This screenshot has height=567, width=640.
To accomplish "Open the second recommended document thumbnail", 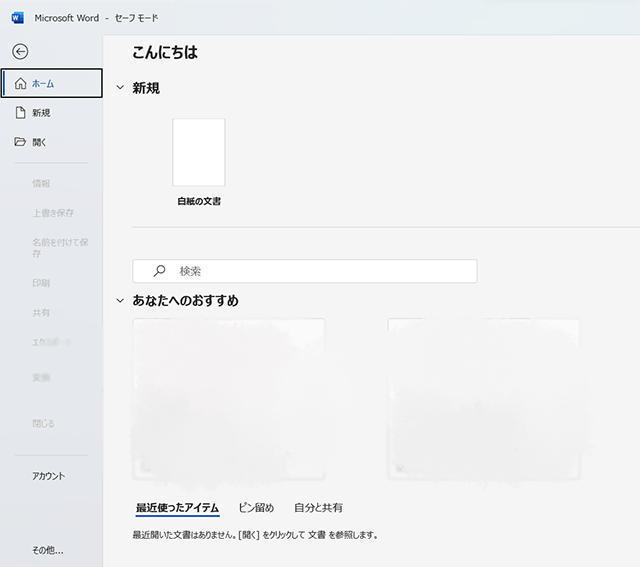I will coord(483,397).
